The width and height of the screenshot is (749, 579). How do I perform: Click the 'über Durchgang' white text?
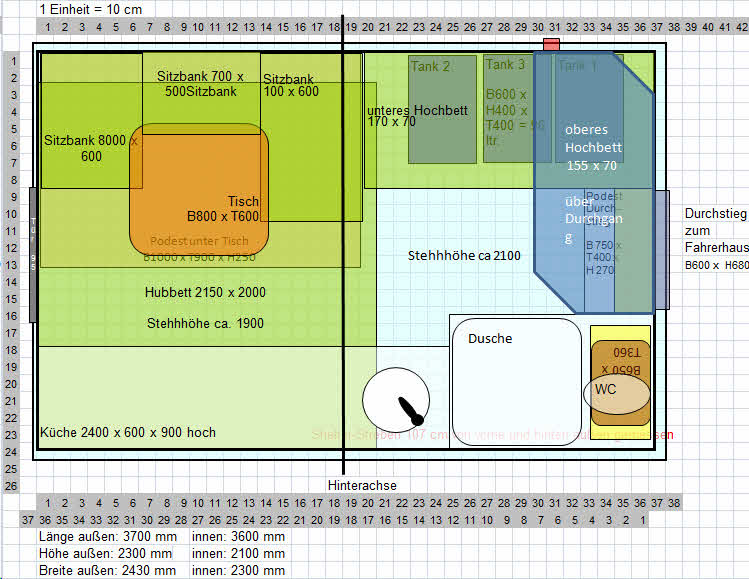coord(593,219)
